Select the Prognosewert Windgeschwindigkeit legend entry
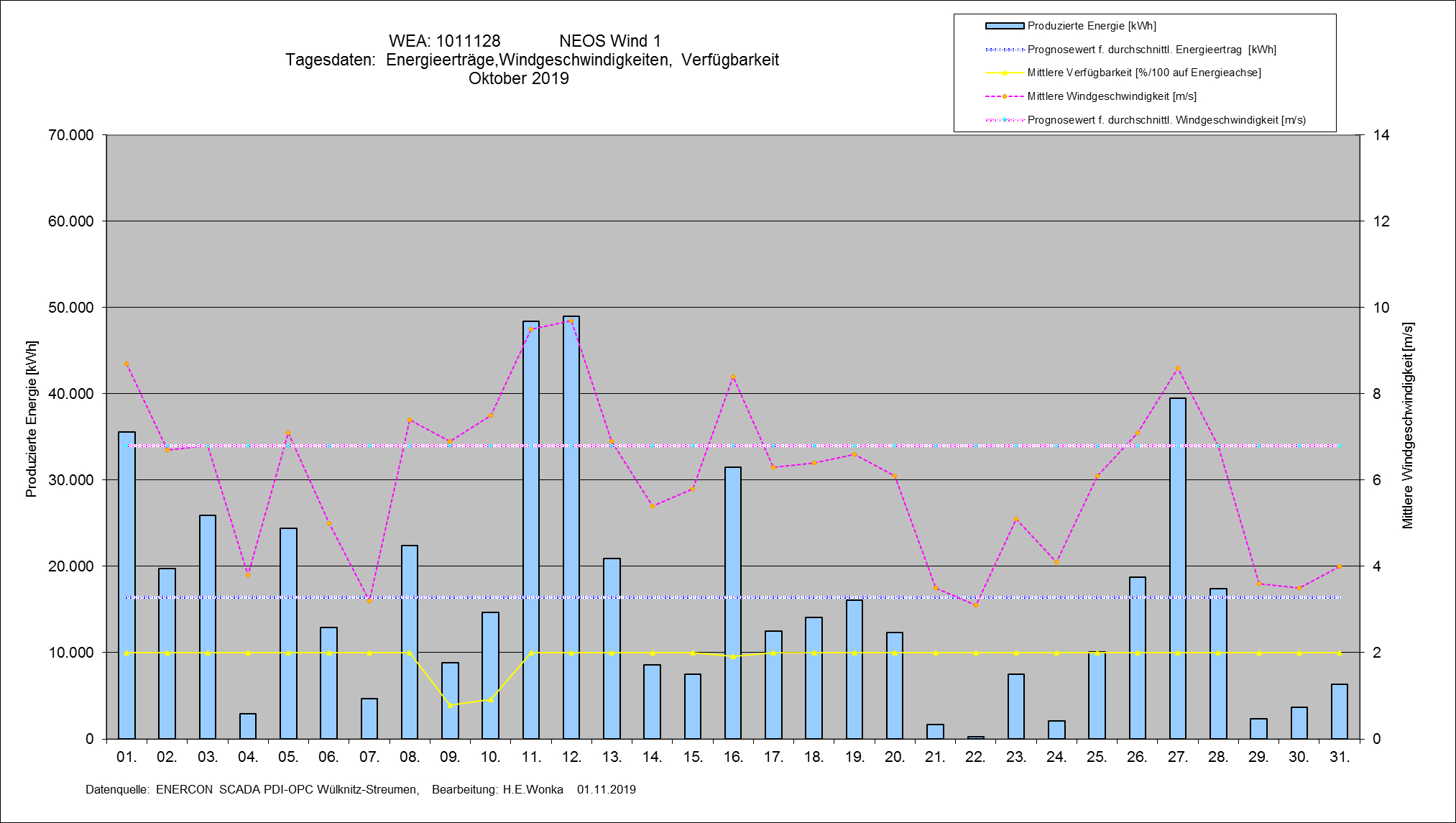This screenshot has width=1456, height=823. pyautogui.click(x=1166, y=120)
